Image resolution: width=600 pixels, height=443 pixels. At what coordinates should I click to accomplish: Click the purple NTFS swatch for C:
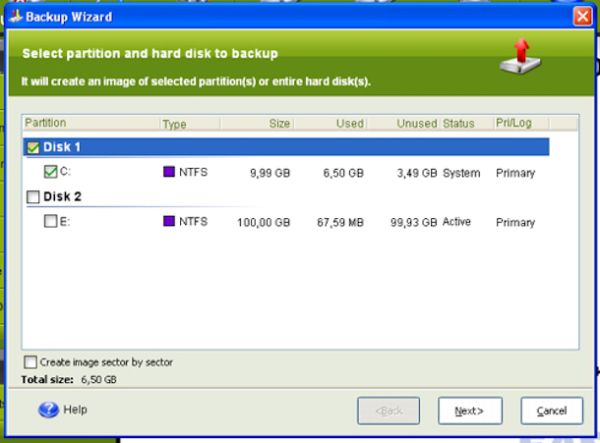point(169,172)
